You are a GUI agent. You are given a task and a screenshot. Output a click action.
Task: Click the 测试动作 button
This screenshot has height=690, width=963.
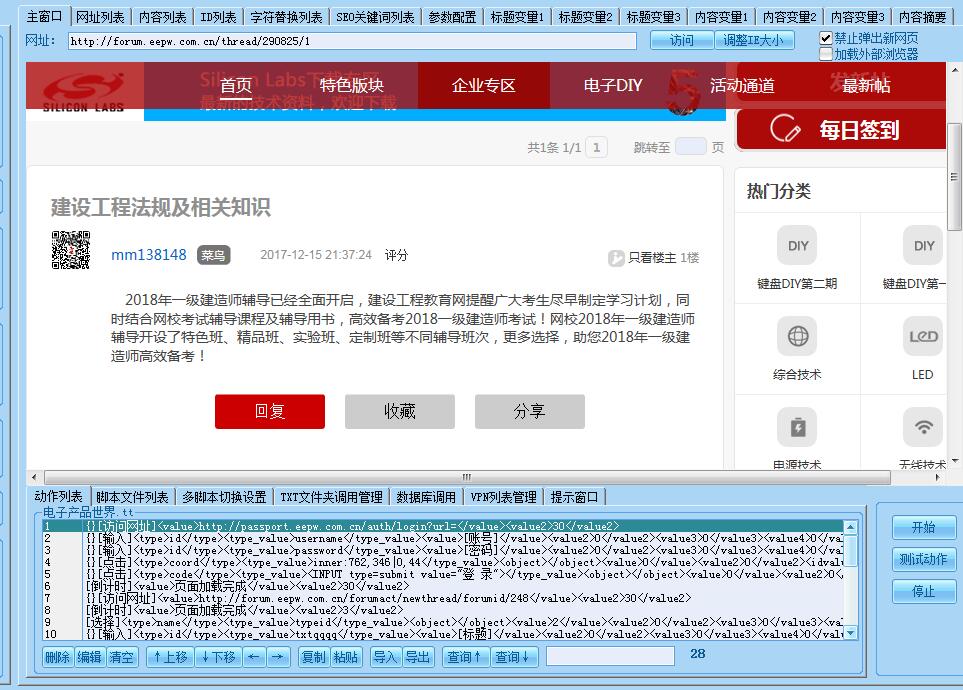pyautogui.click(x=923, y=559)
